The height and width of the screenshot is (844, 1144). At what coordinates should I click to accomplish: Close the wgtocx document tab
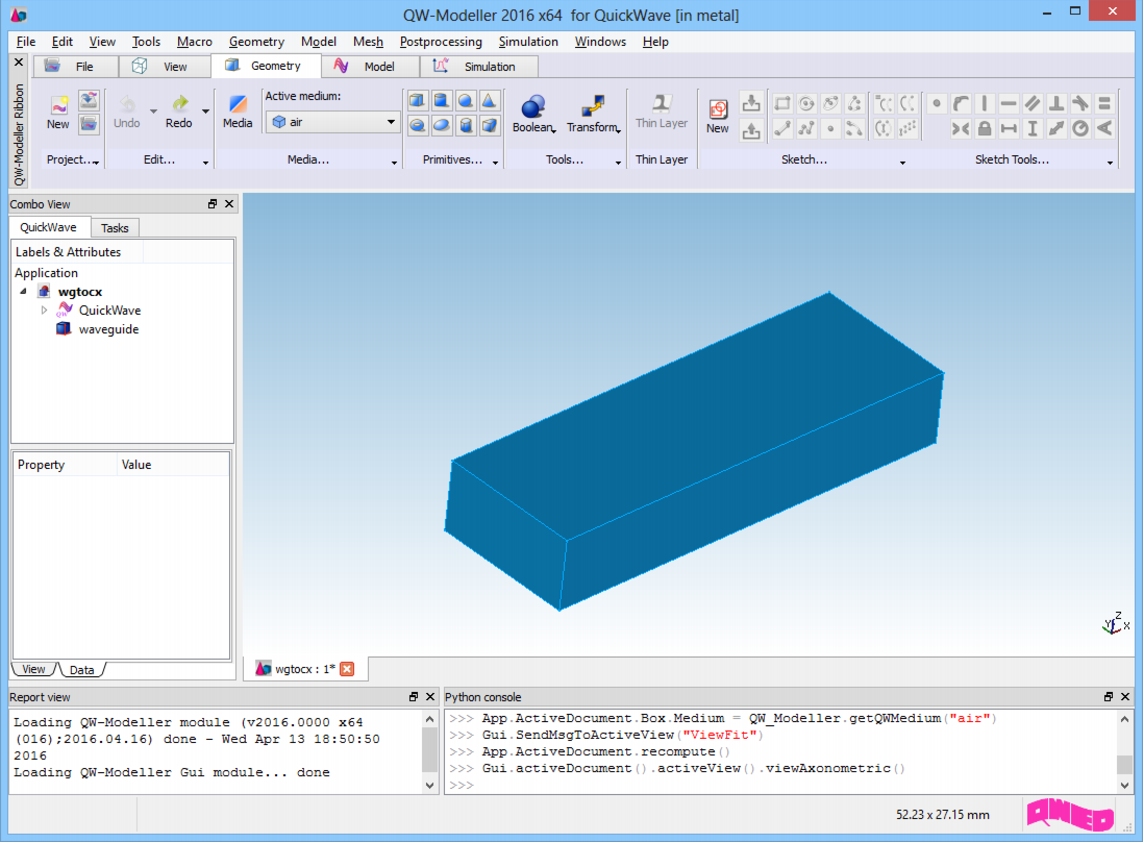[x=347, y=669]
